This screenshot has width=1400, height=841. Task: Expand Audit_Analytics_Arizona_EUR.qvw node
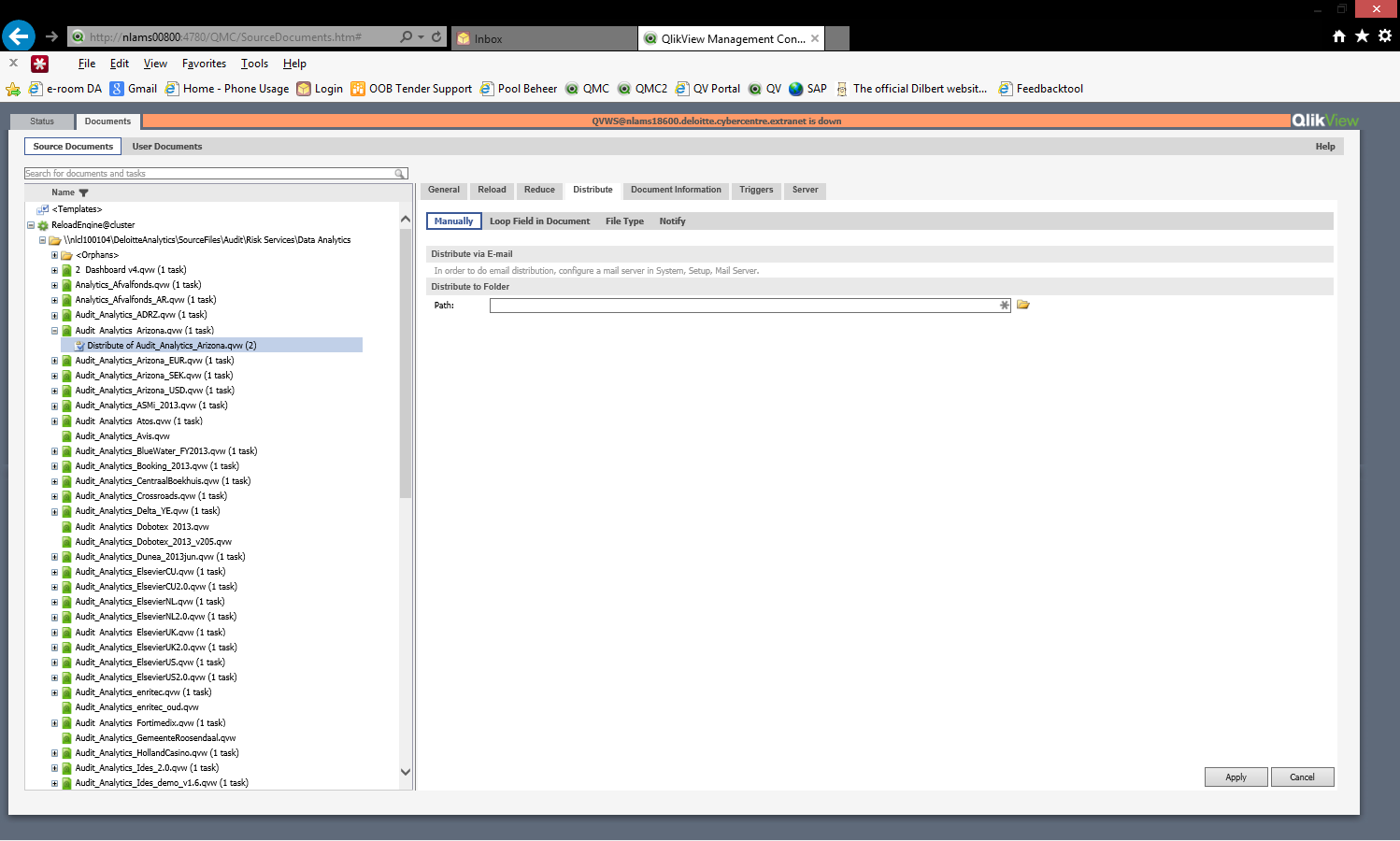click(54, 361)
